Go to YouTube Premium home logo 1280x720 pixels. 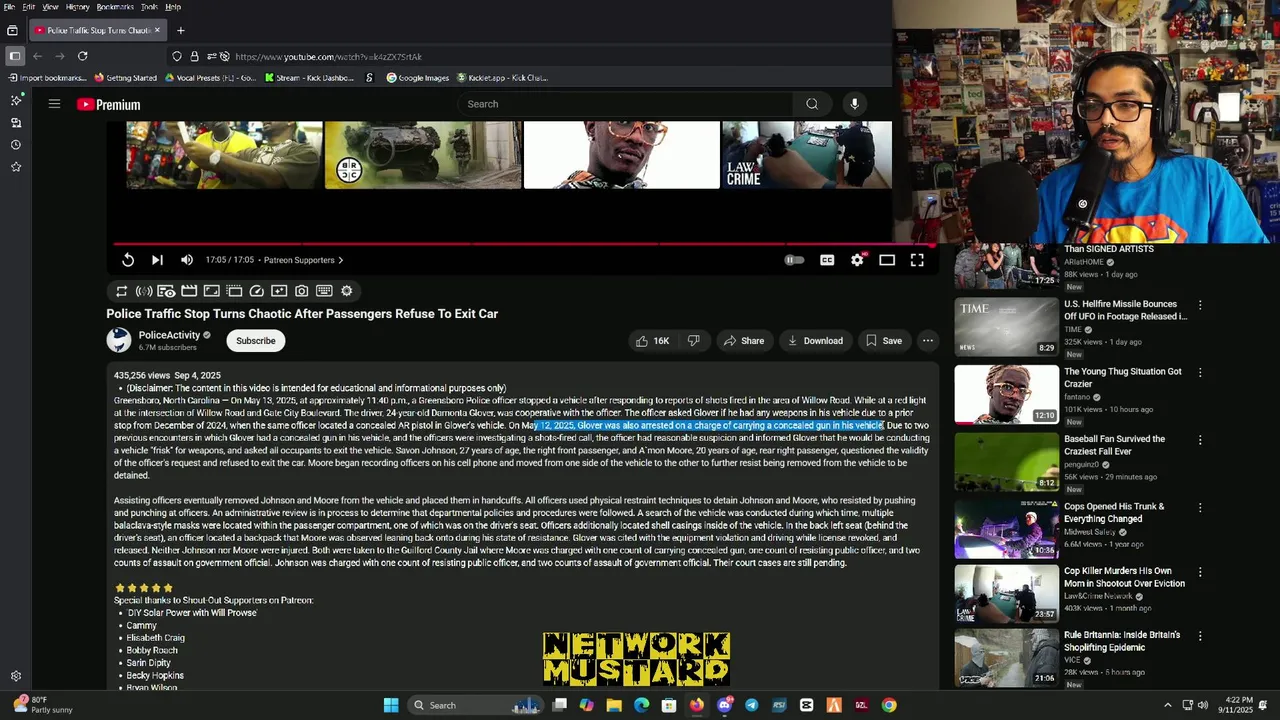coord(109,104)
